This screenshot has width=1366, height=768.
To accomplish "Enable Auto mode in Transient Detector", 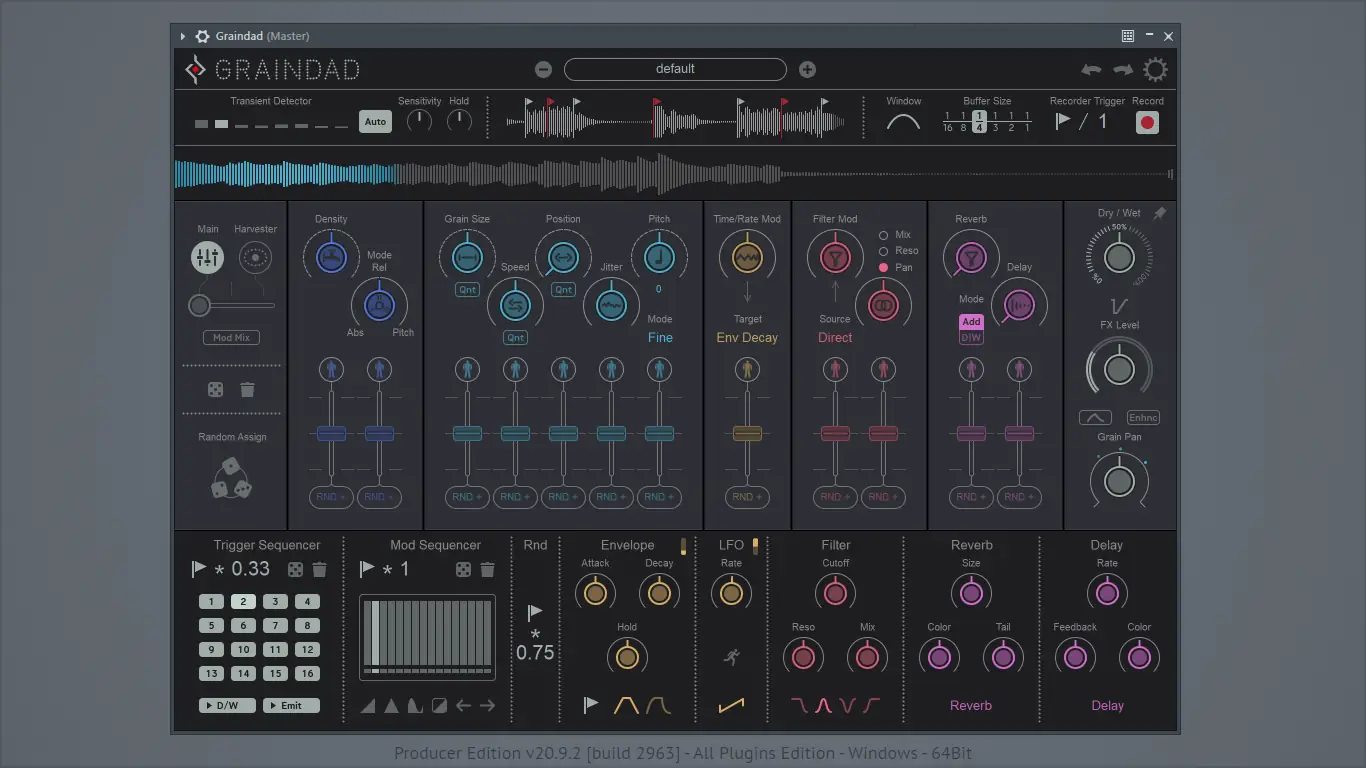I will point(375,121).
